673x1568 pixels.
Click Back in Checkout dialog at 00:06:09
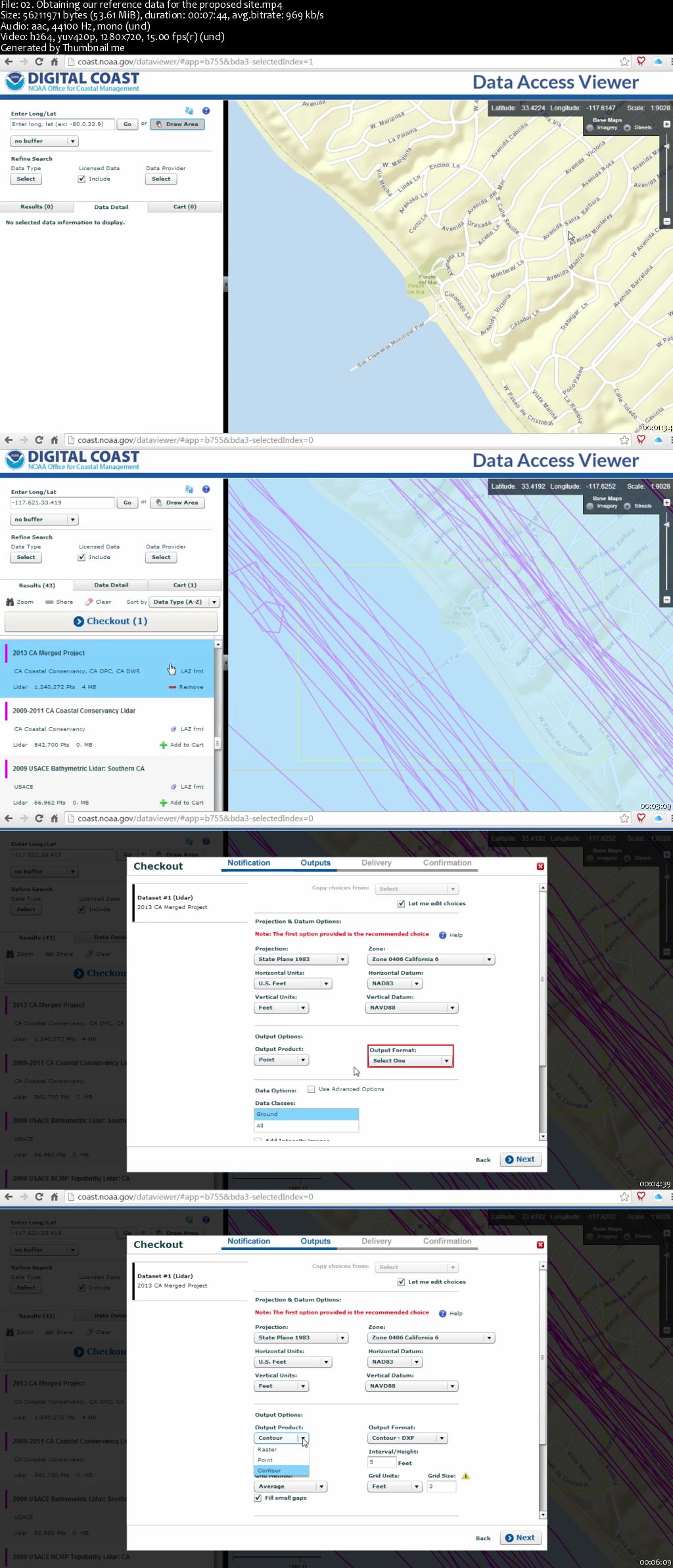click(483, 1538)
